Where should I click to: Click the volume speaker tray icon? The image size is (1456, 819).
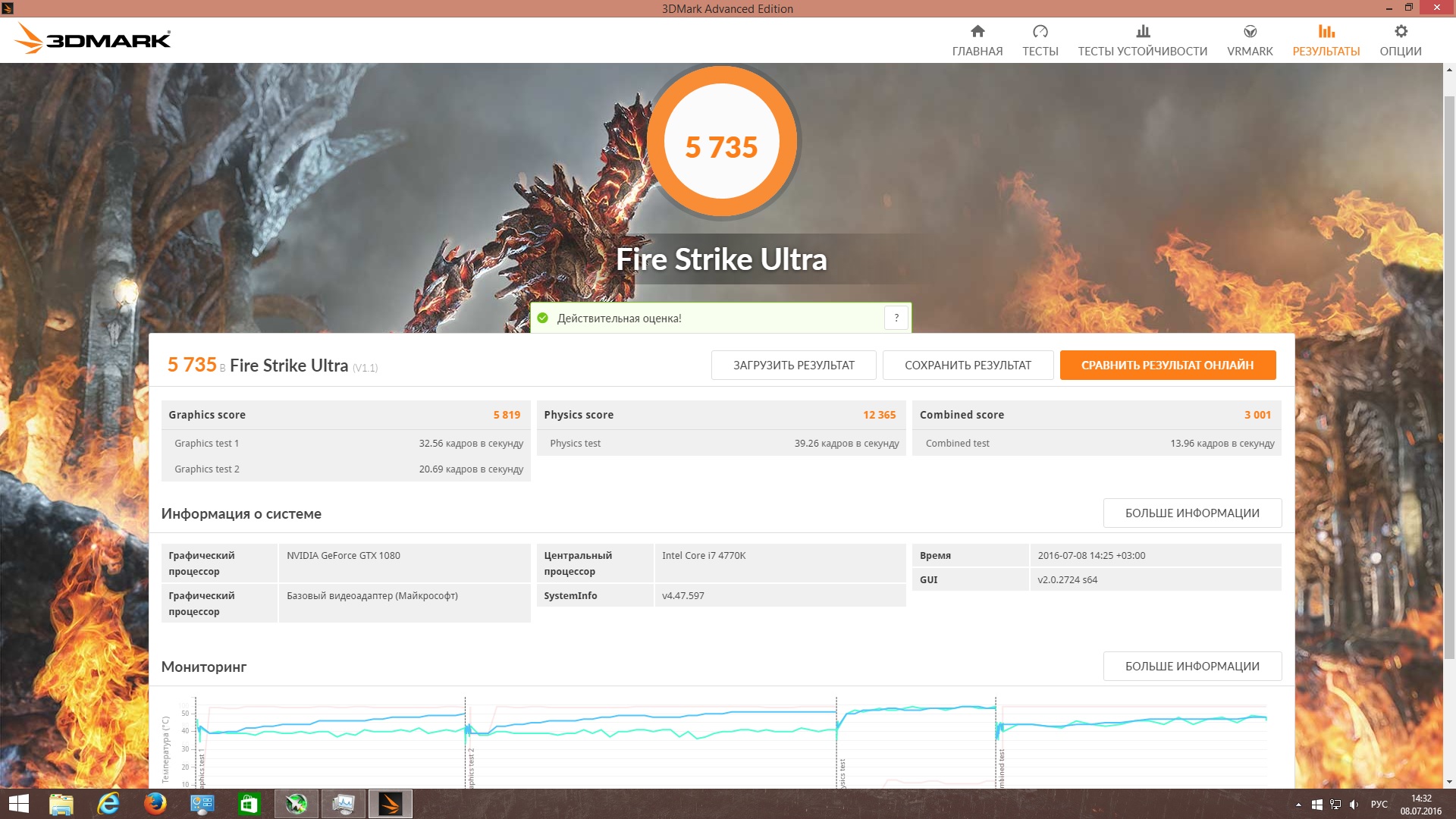(x=1354, y=805)
